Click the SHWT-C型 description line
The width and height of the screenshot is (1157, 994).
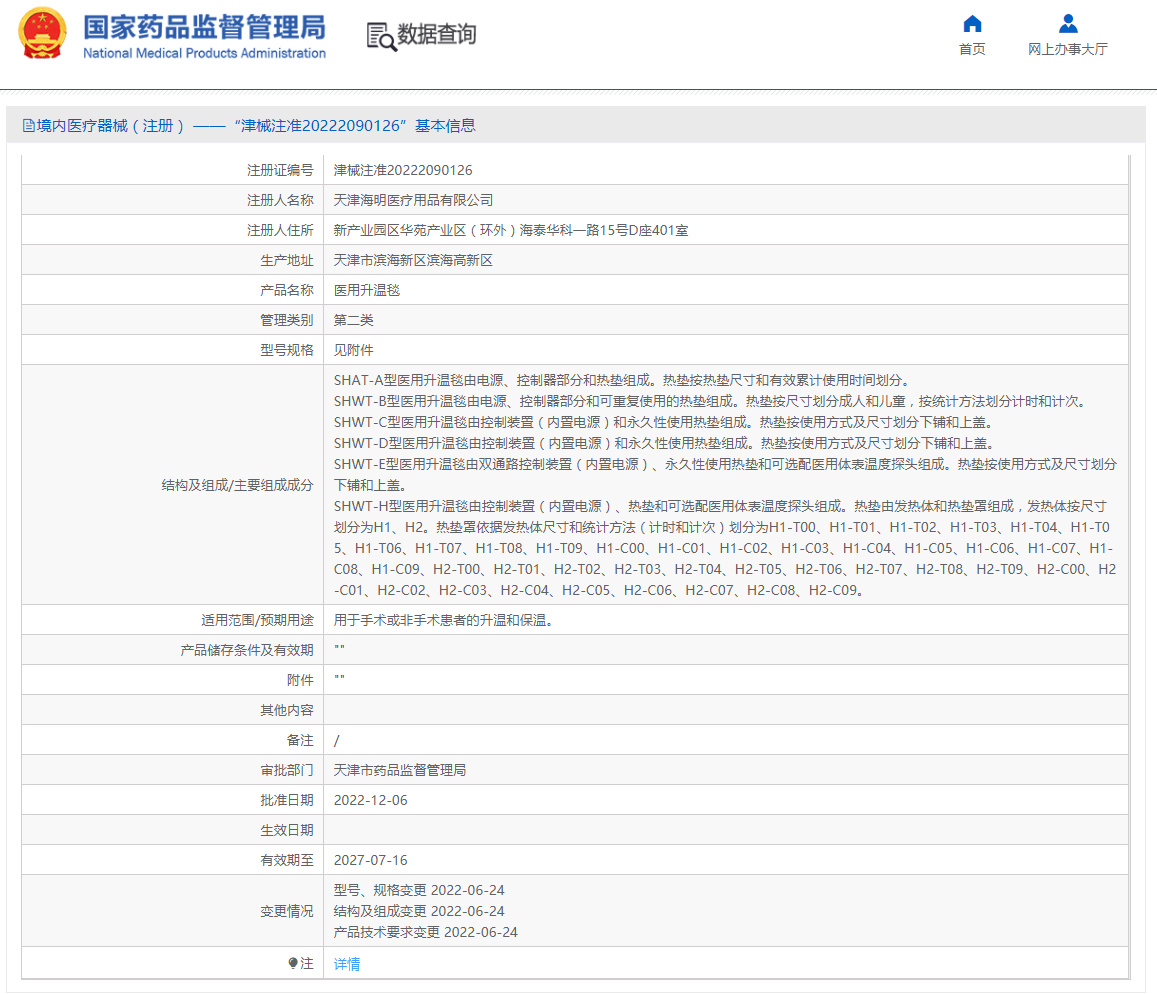click(666, 422)
